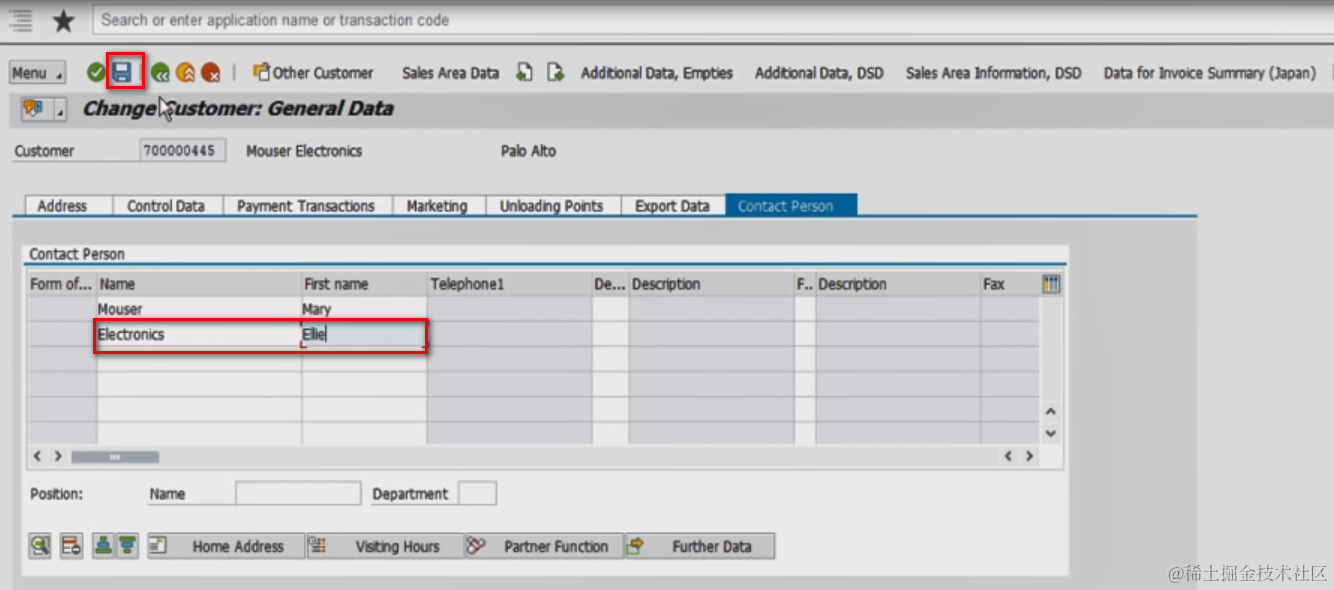Screen dimensions: 1334x590
Task: Click the table vertical scroll down arrow
Action: click(1050, 433)
